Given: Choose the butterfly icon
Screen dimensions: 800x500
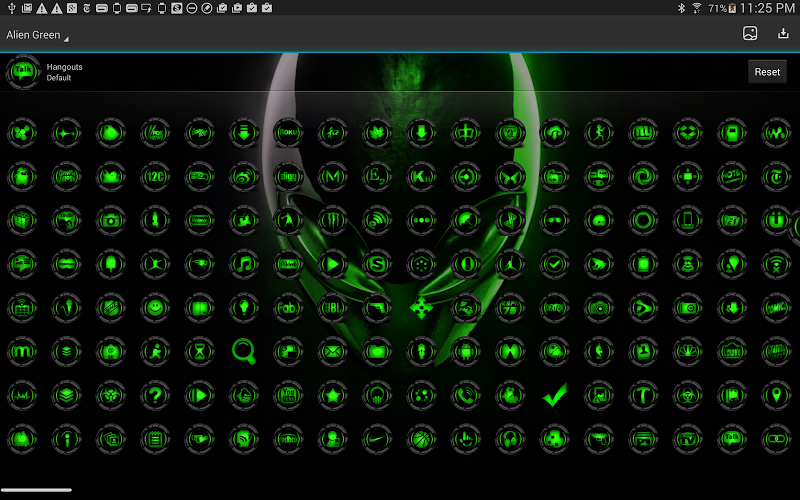Looking at the screenshot, I should tap(510, 177).
